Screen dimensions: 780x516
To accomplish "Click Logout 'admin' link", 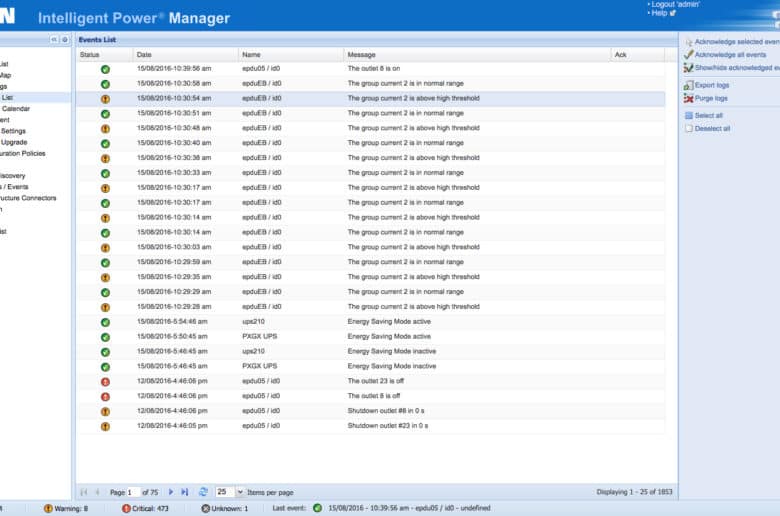I will click(676, 4).
